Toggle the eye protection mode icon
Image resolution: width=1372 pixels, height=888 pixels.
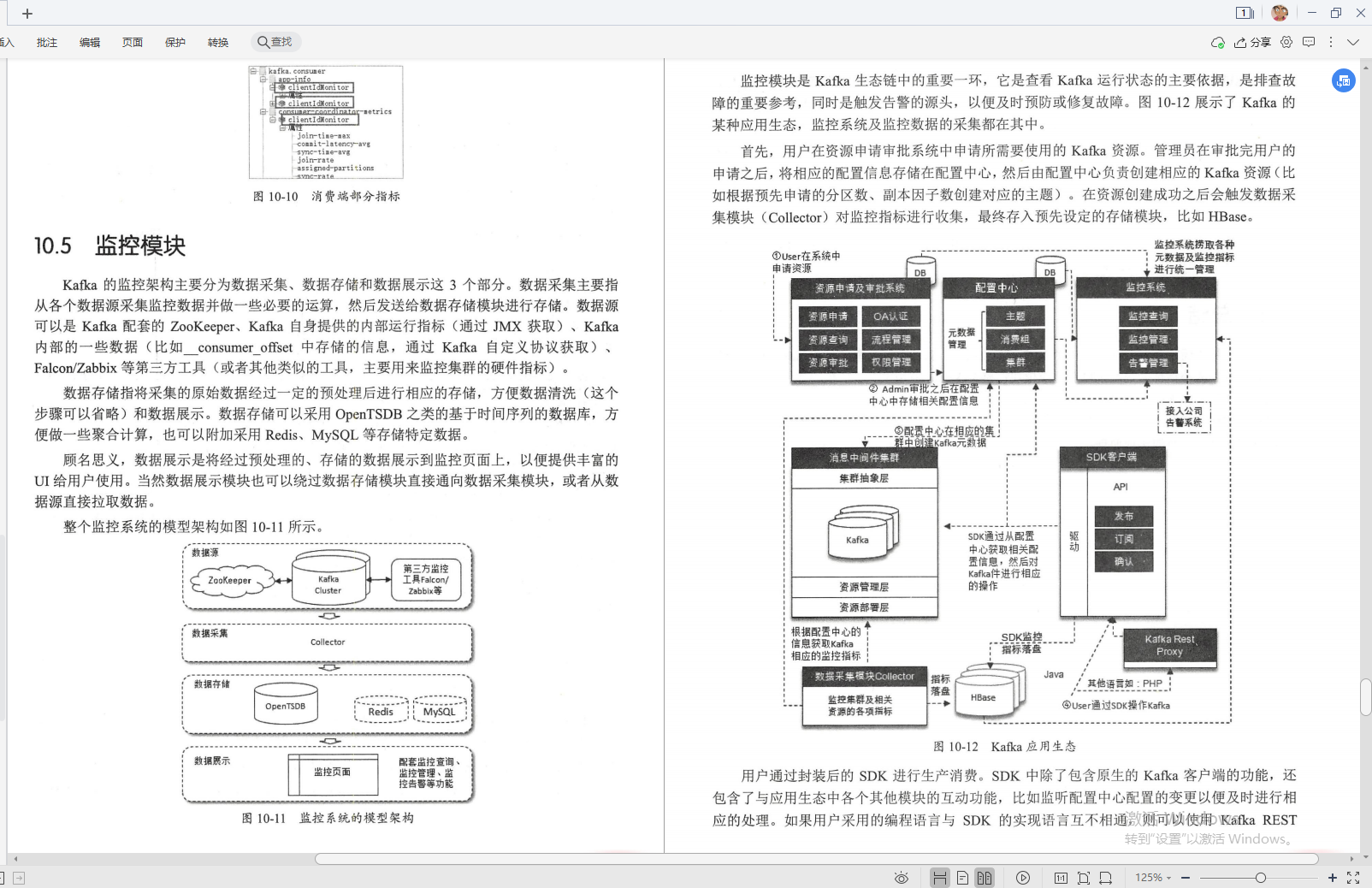[901, 878]
